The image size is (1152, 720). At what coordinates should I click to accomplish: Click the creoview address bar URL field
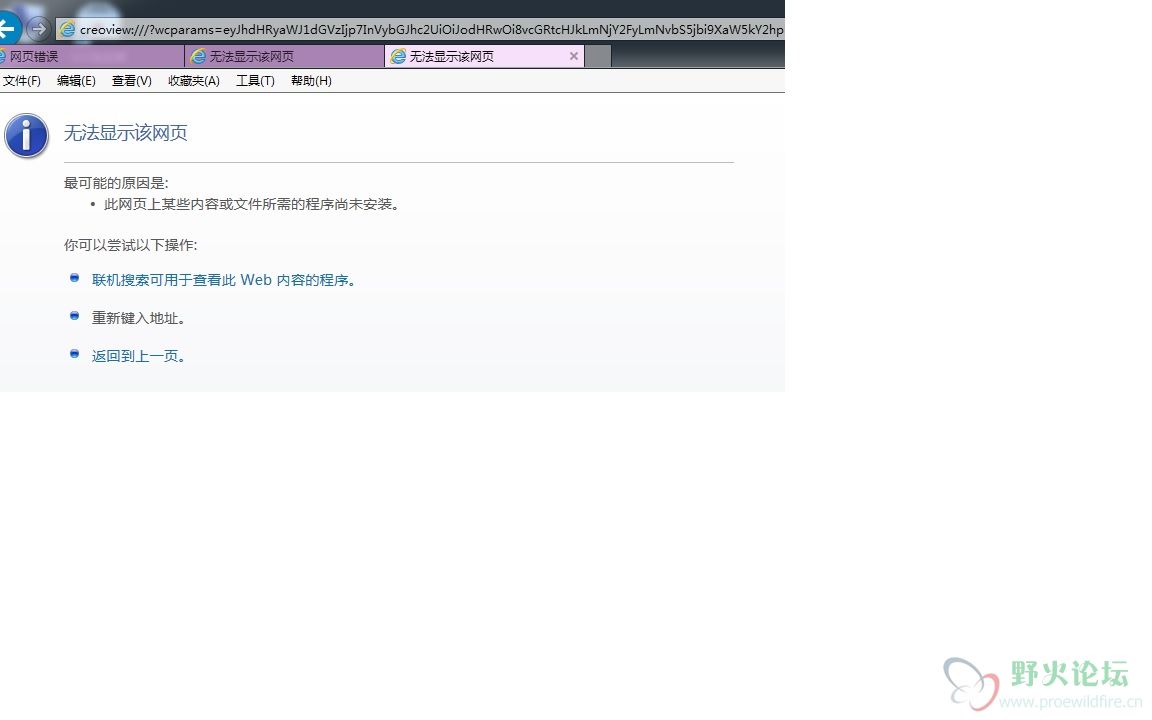pos(420,29)
